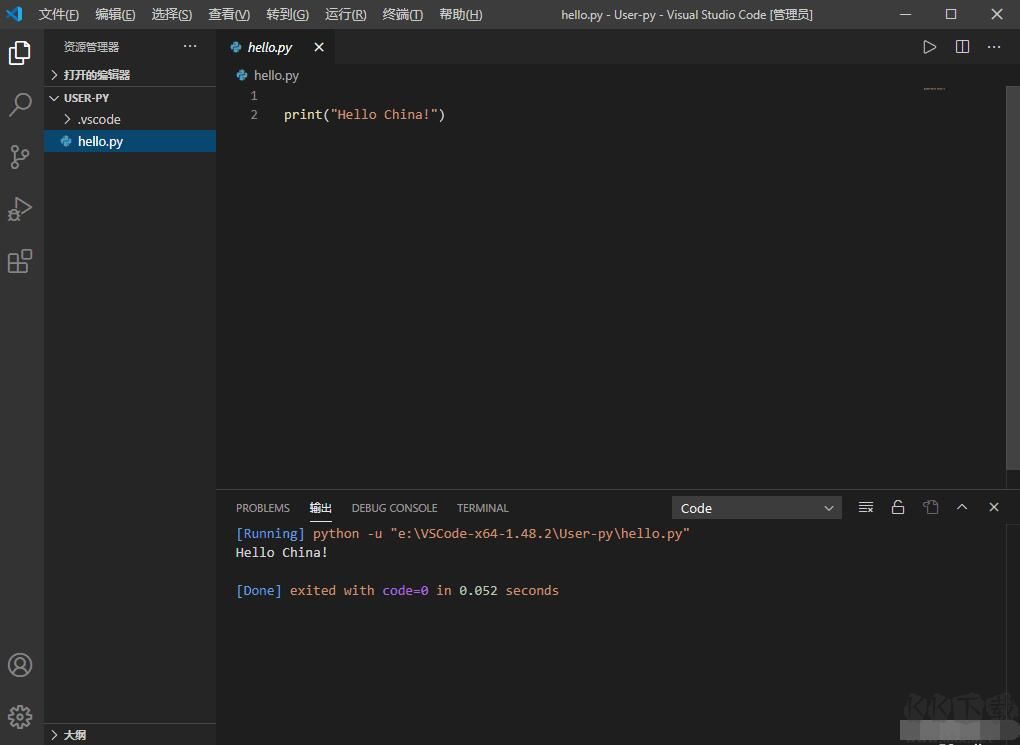Viewport: 1020px width, 745px height.
Task: Maximize the bottom panel with the chevron
Action: [x=962, y=507]
